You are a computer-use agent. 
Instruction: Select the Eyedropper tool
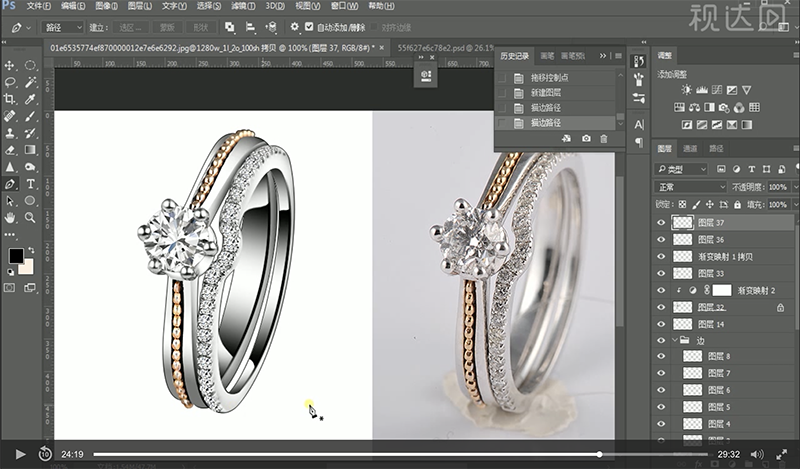30,99
